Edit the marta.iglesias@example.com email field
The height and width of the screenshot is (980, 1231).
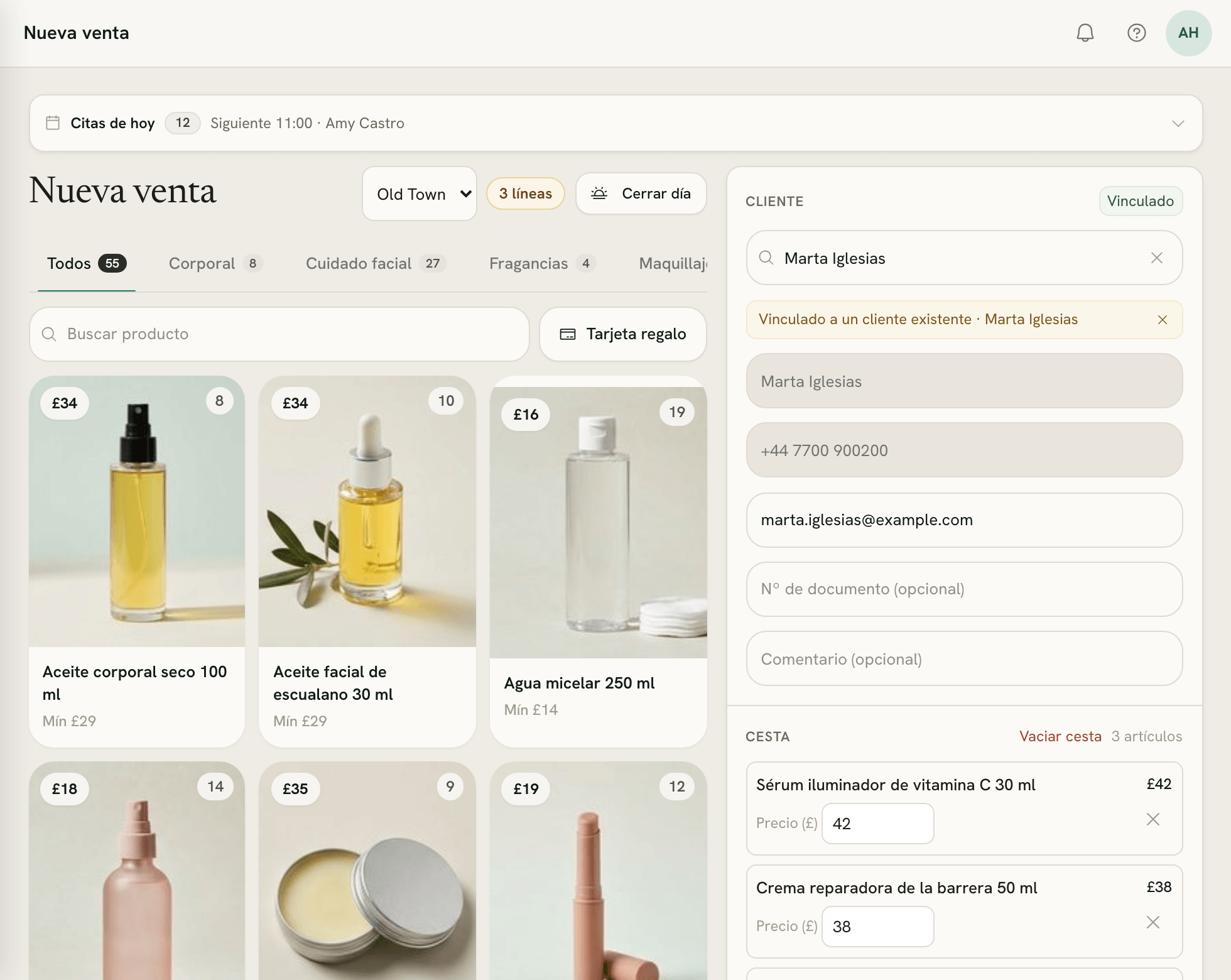tap(964, 520)
